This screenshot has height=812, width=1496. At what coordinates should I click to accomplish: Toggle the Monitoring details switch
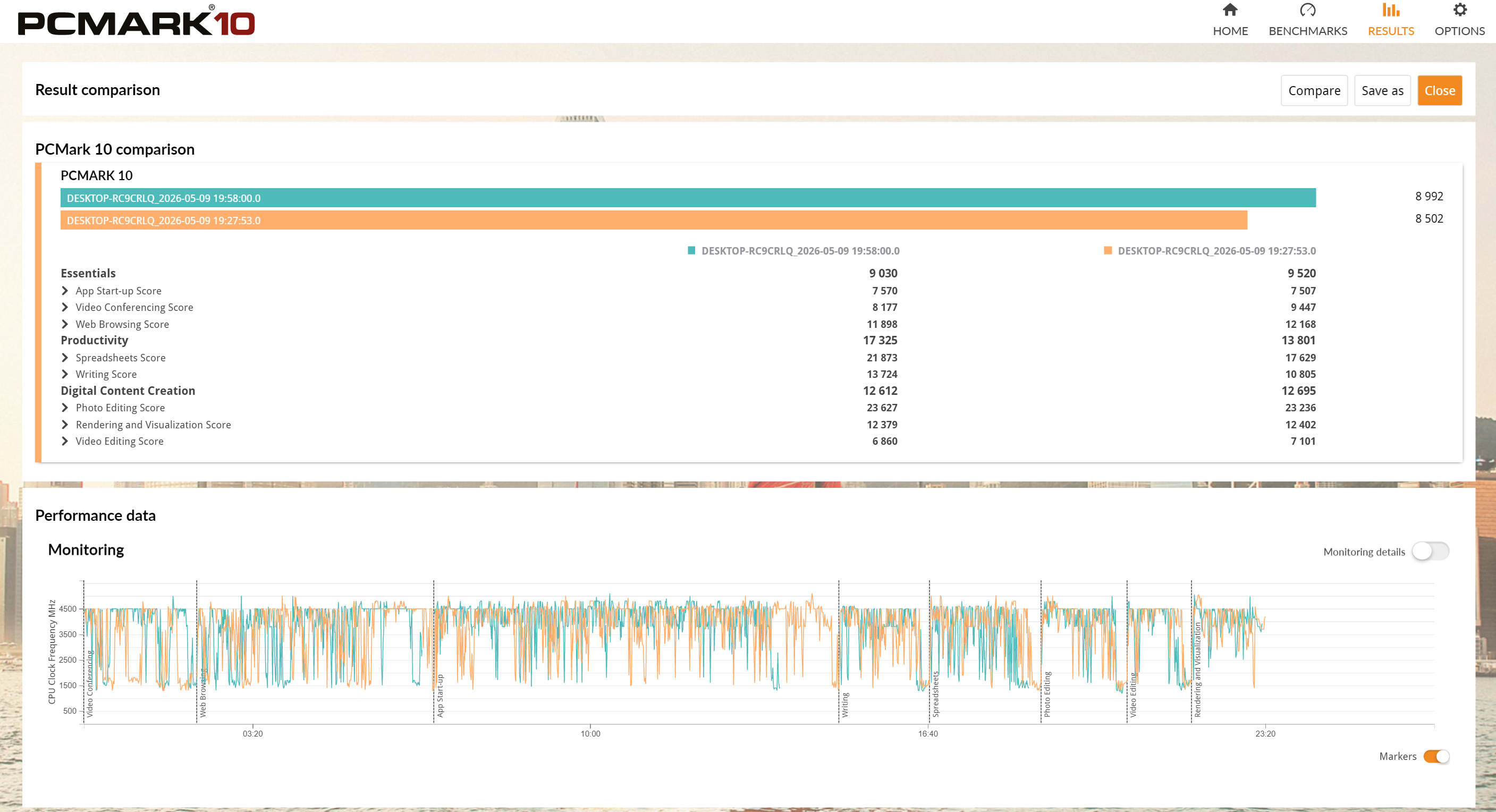click(1431, 551)
